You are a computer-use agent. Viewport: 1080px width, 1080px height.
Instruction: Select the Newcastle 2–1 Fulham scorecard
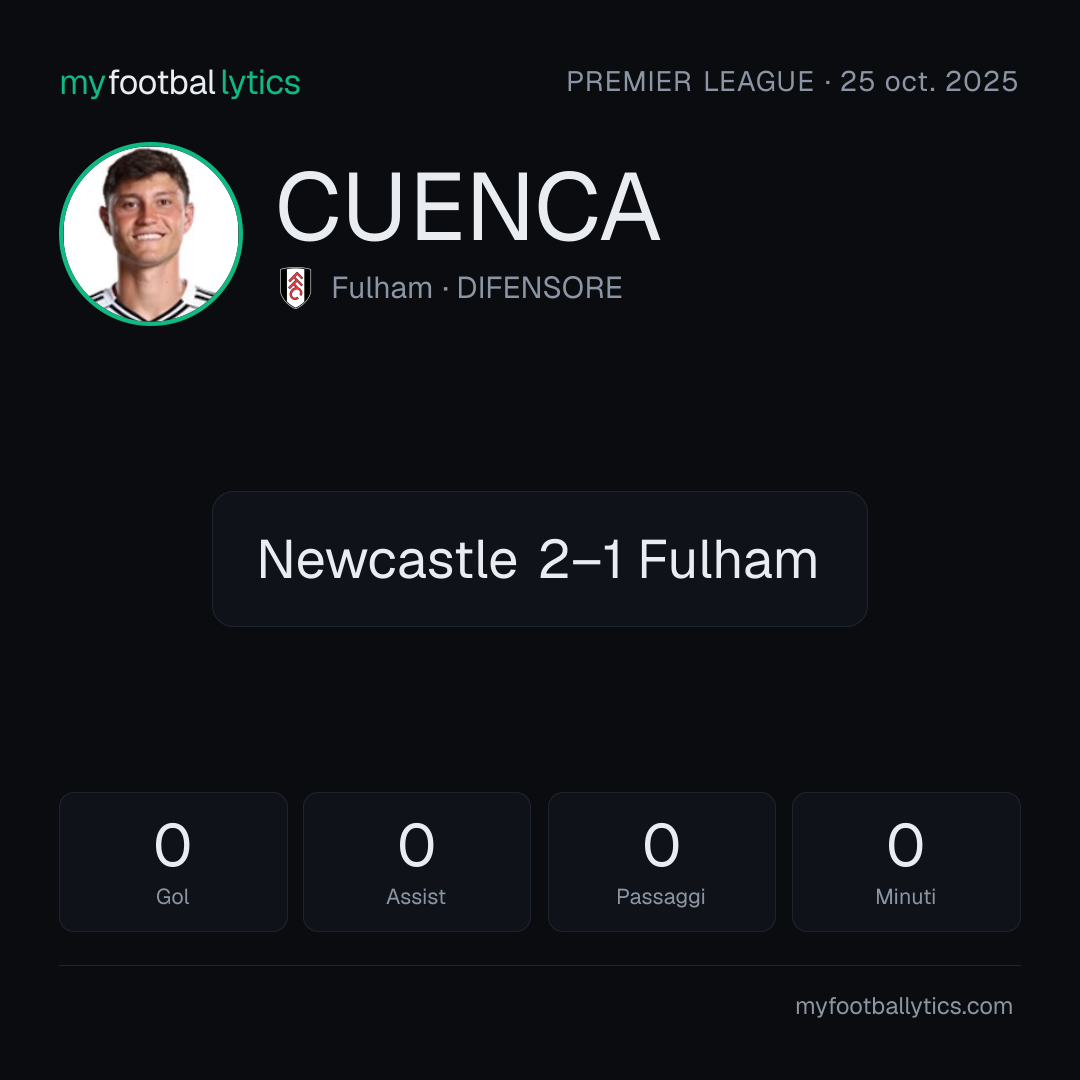point(539,559)
